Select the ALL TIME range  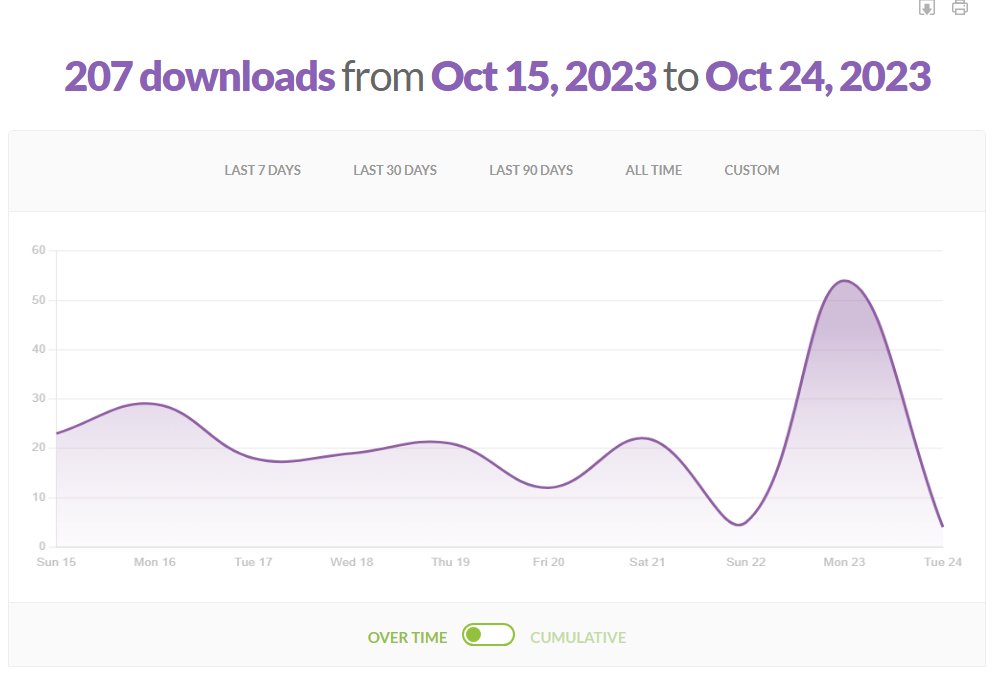(653, 171)
